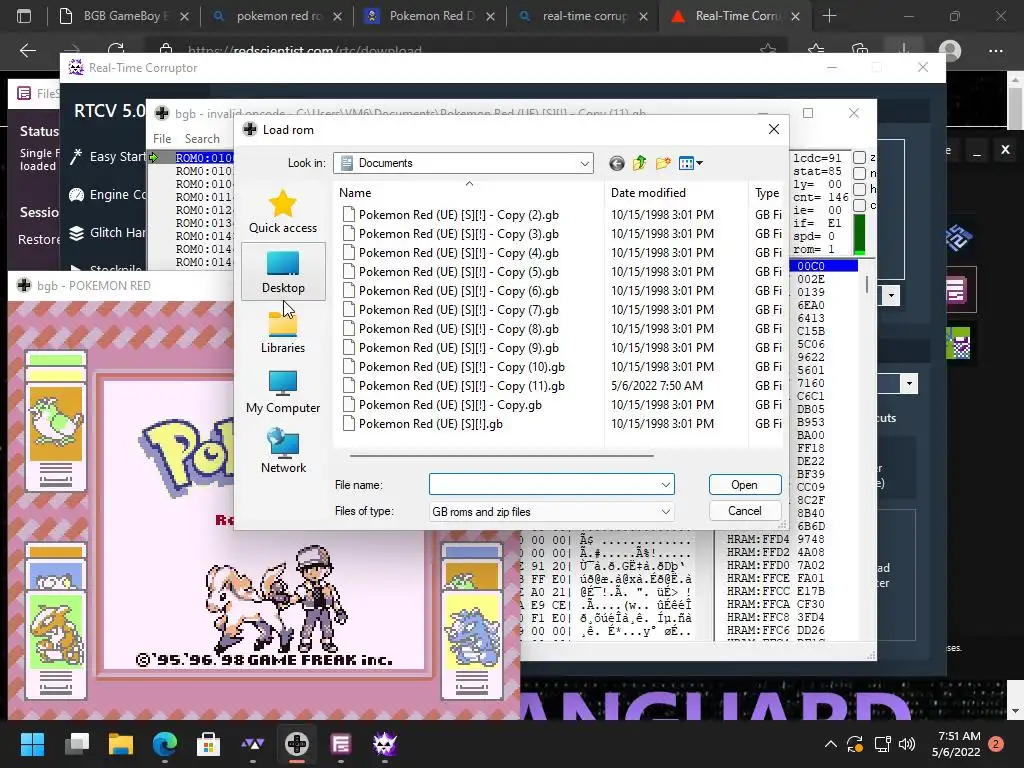Screen dimensions: 1024x768
Task: Go back to last folder in Load rom dialog
Action: (x=616, y=163)
